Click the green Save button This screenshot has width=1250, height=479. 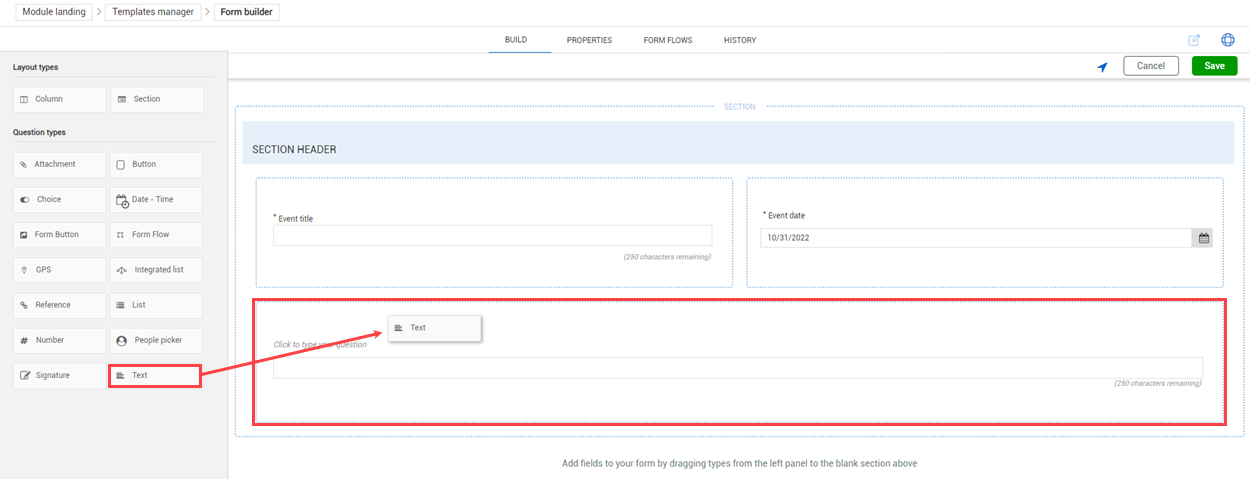[x=1214, y=66]
